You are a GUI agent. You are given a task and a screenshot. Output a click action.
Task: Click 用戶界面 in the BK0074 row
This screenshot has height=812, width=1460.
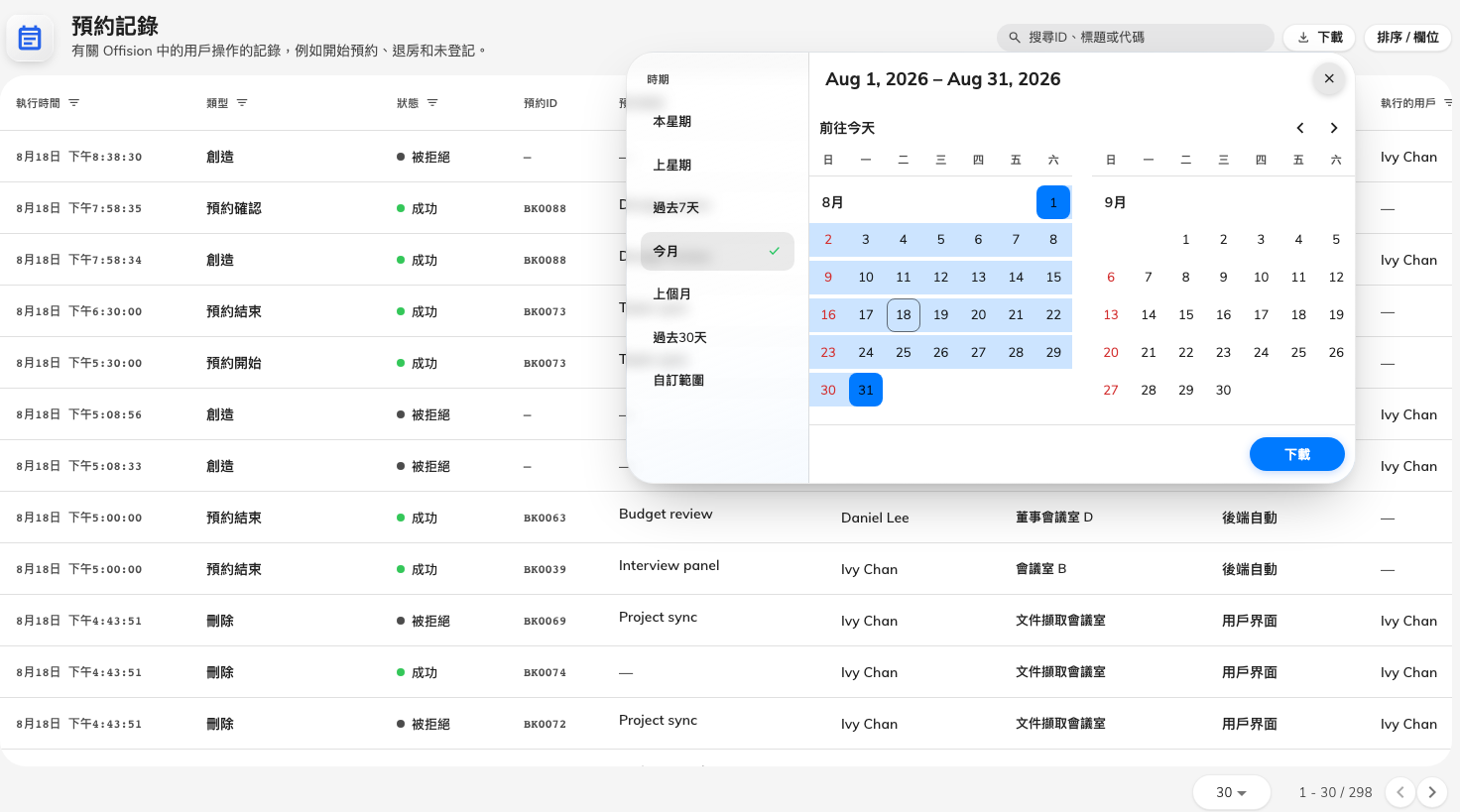(x=1250, y=672)
